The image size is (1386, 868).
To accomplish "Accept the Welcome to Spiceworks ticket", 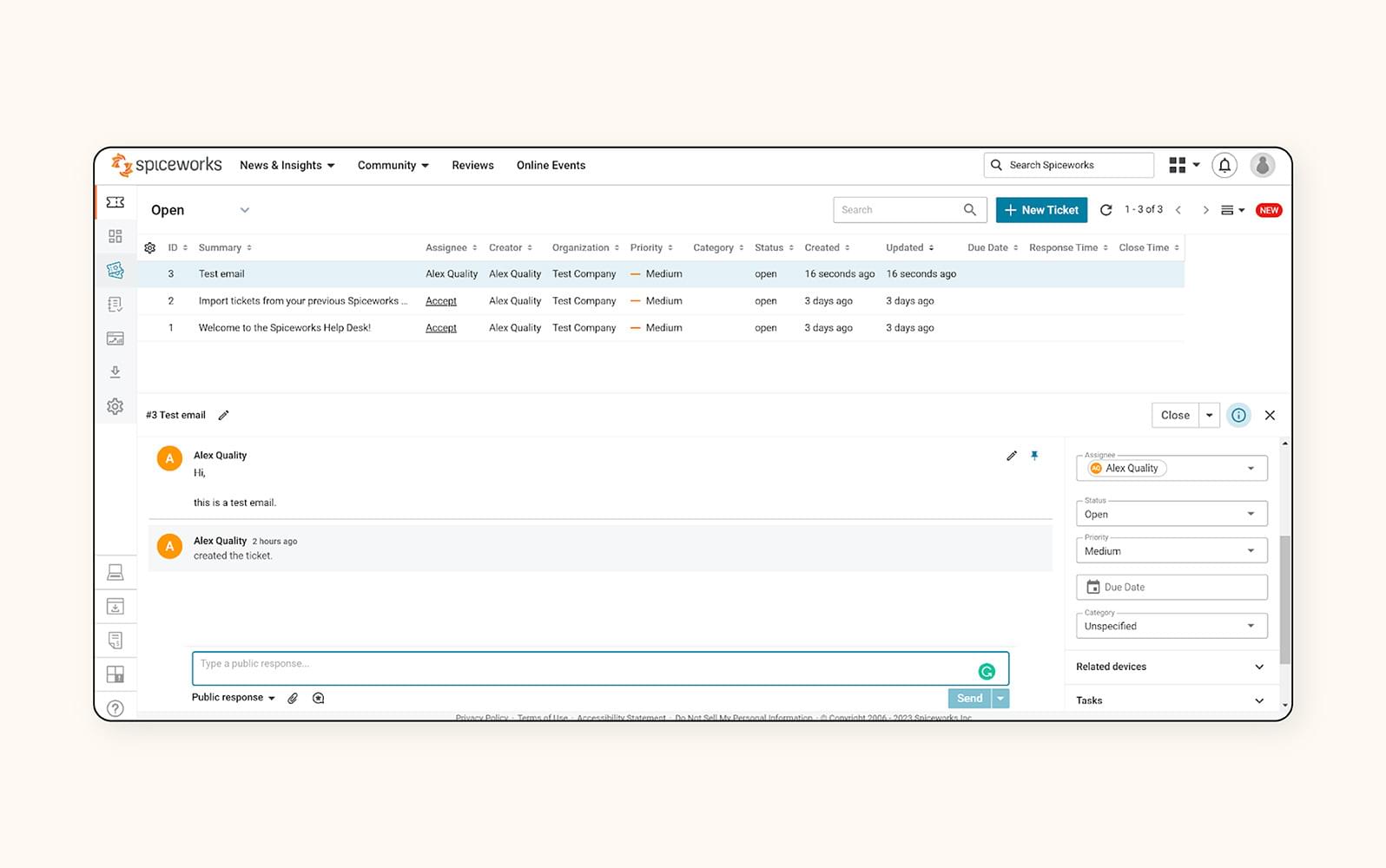I will (441, 328).
